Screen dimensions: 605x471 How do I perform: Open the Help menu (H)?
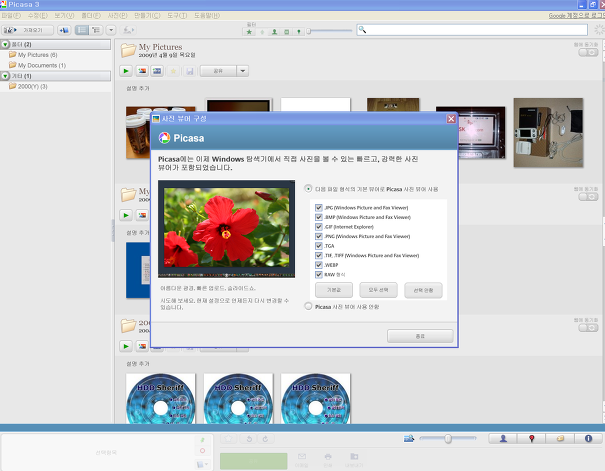(x=207, y=15)
